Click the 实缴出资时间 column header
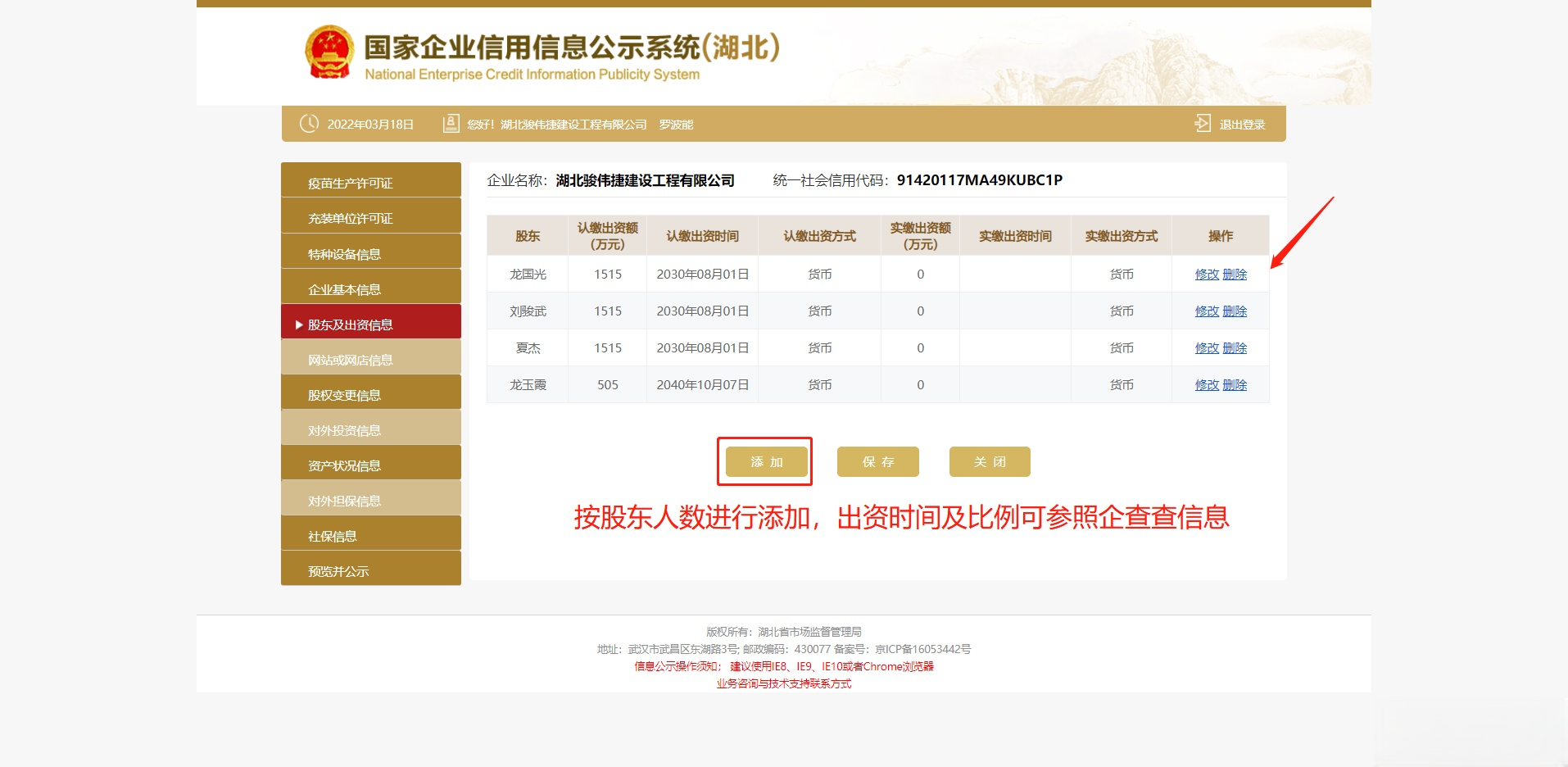This screenshot has width=1568, height=767. click(1015, 236)
